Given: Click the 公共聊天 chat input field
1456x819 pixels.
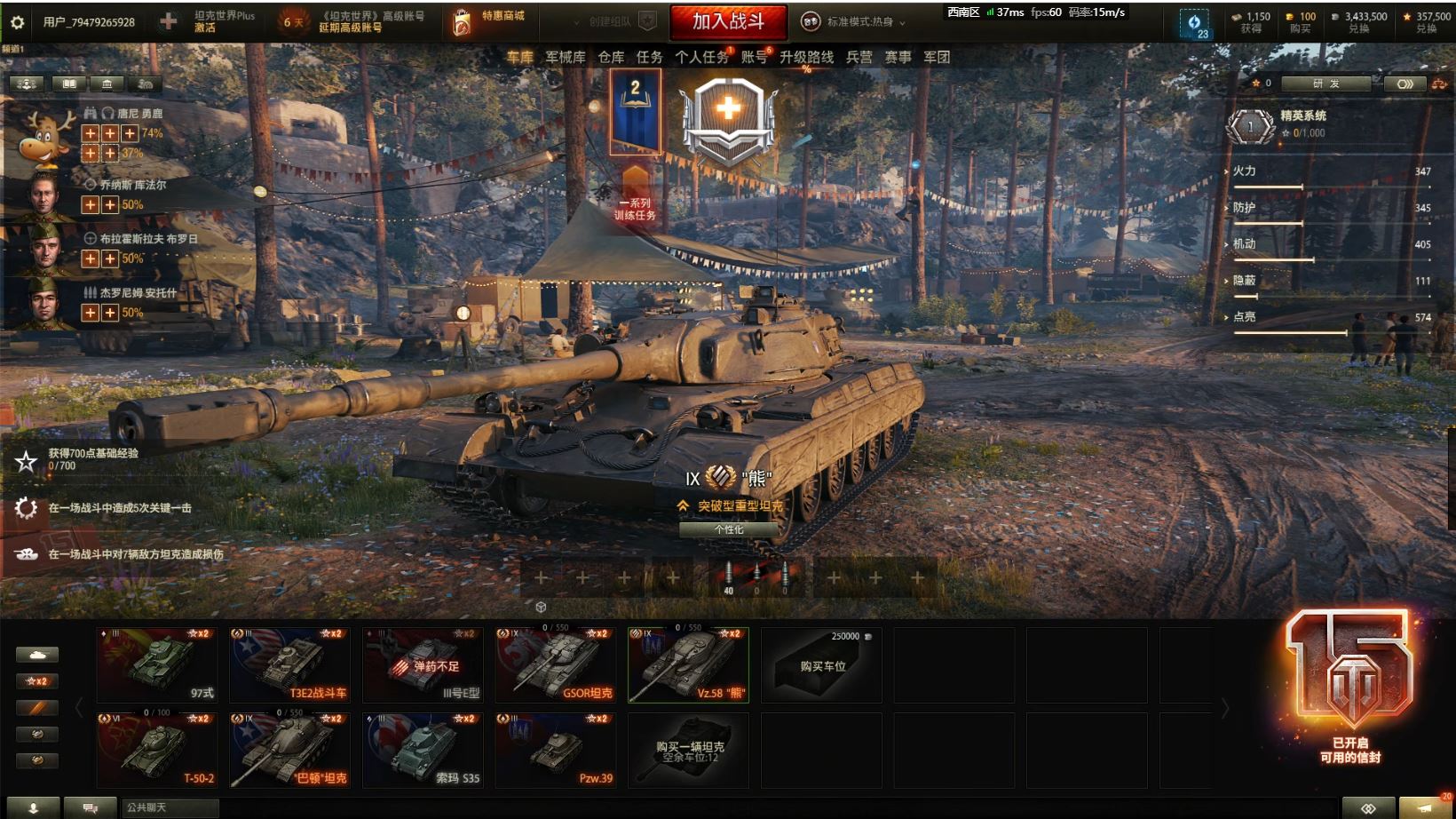Looking at the screenshot, I should pyautogui.click(x=170, y=807).
